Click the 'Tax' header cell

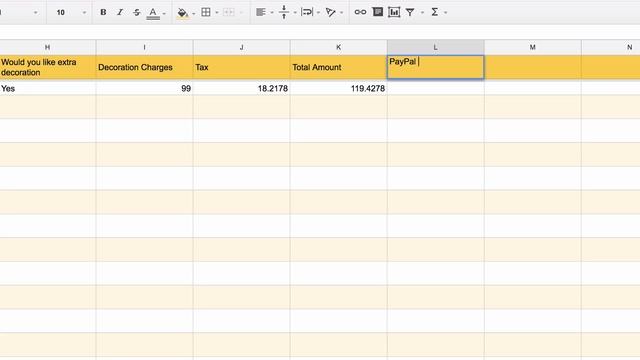click(242, 67)
